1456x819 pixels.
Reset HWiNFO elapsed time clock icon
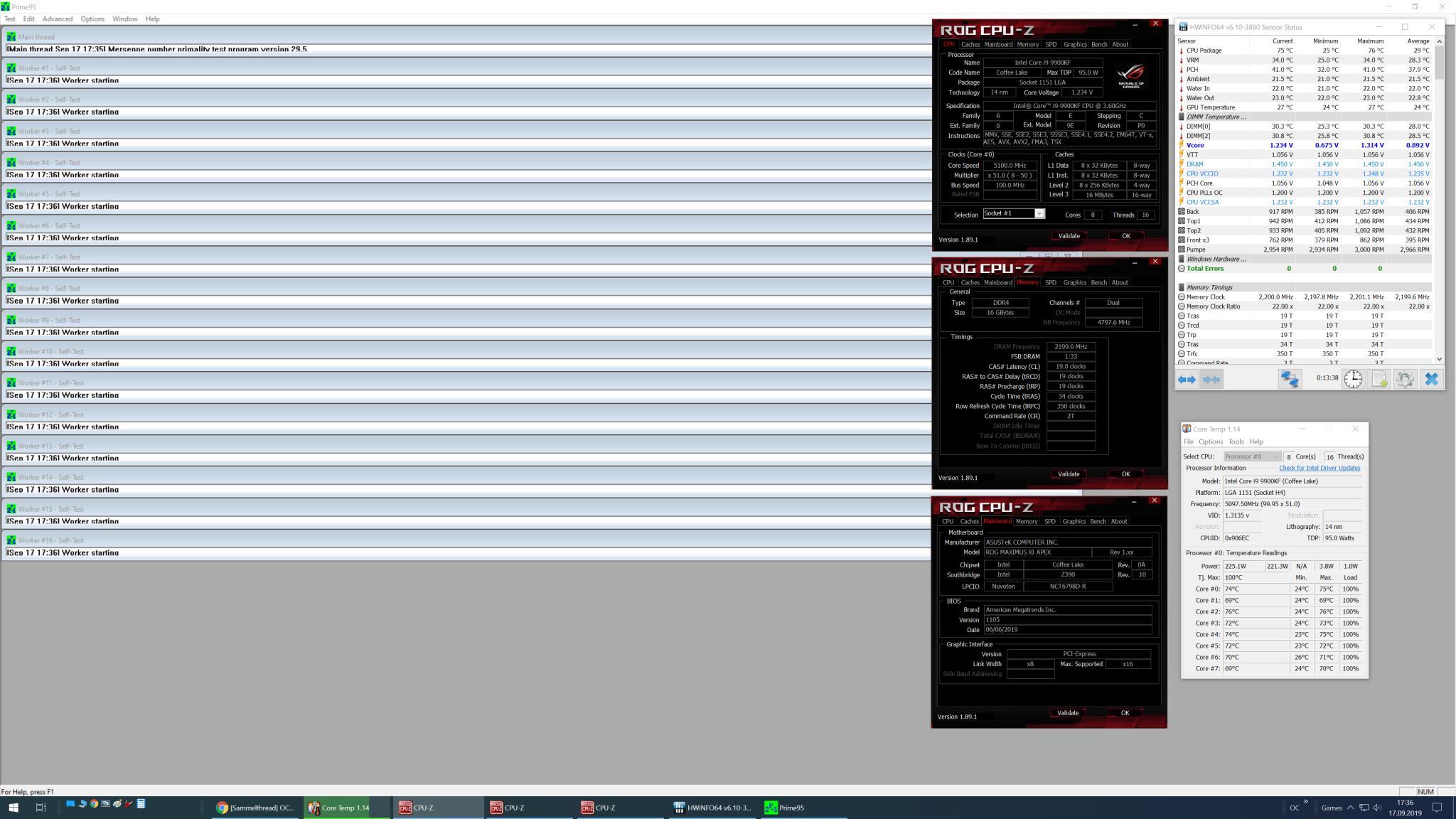pos(1353,379)
